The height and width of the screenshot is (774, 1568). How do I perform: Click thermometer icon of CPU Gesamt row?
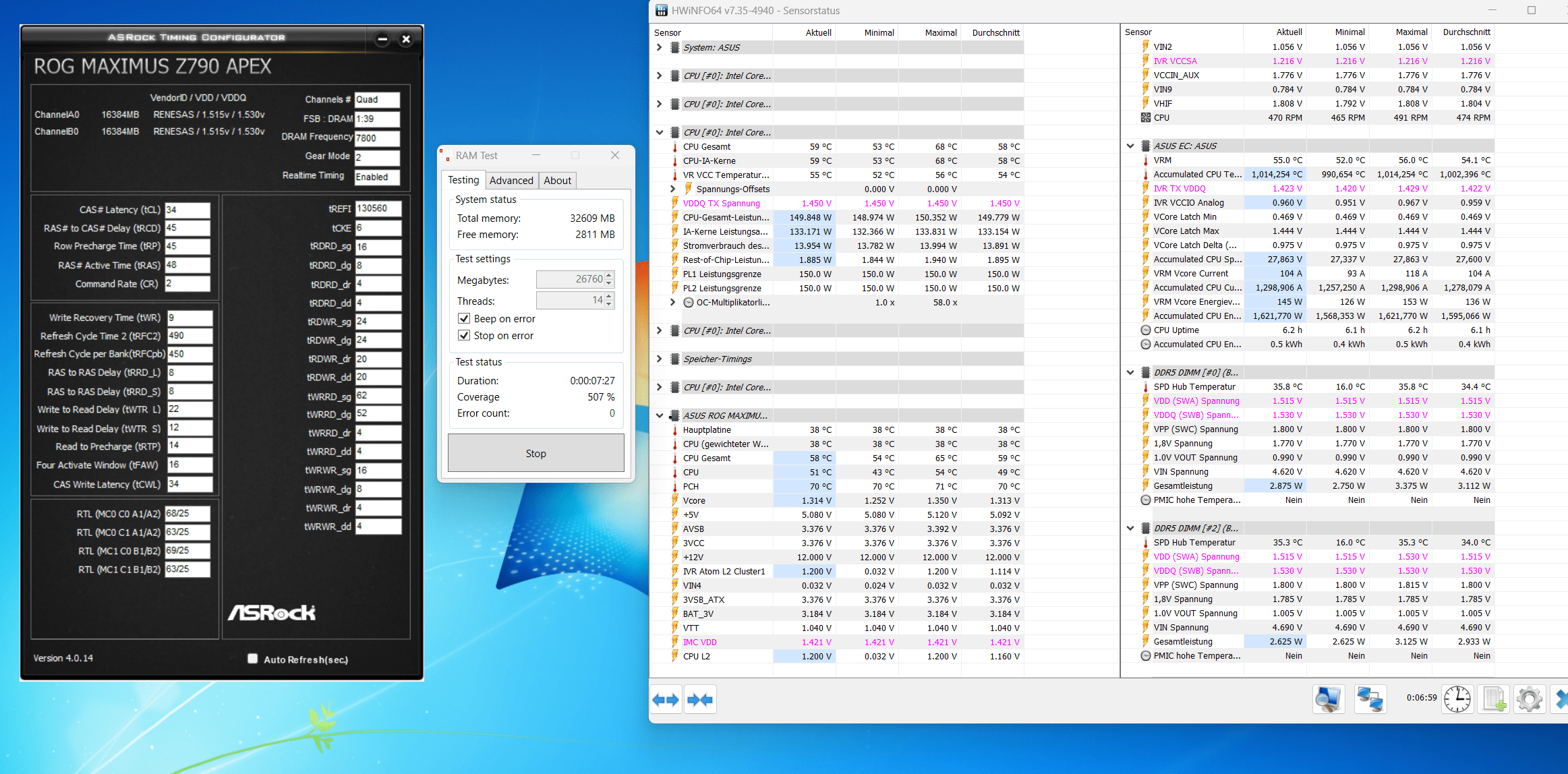coord(675,146)
